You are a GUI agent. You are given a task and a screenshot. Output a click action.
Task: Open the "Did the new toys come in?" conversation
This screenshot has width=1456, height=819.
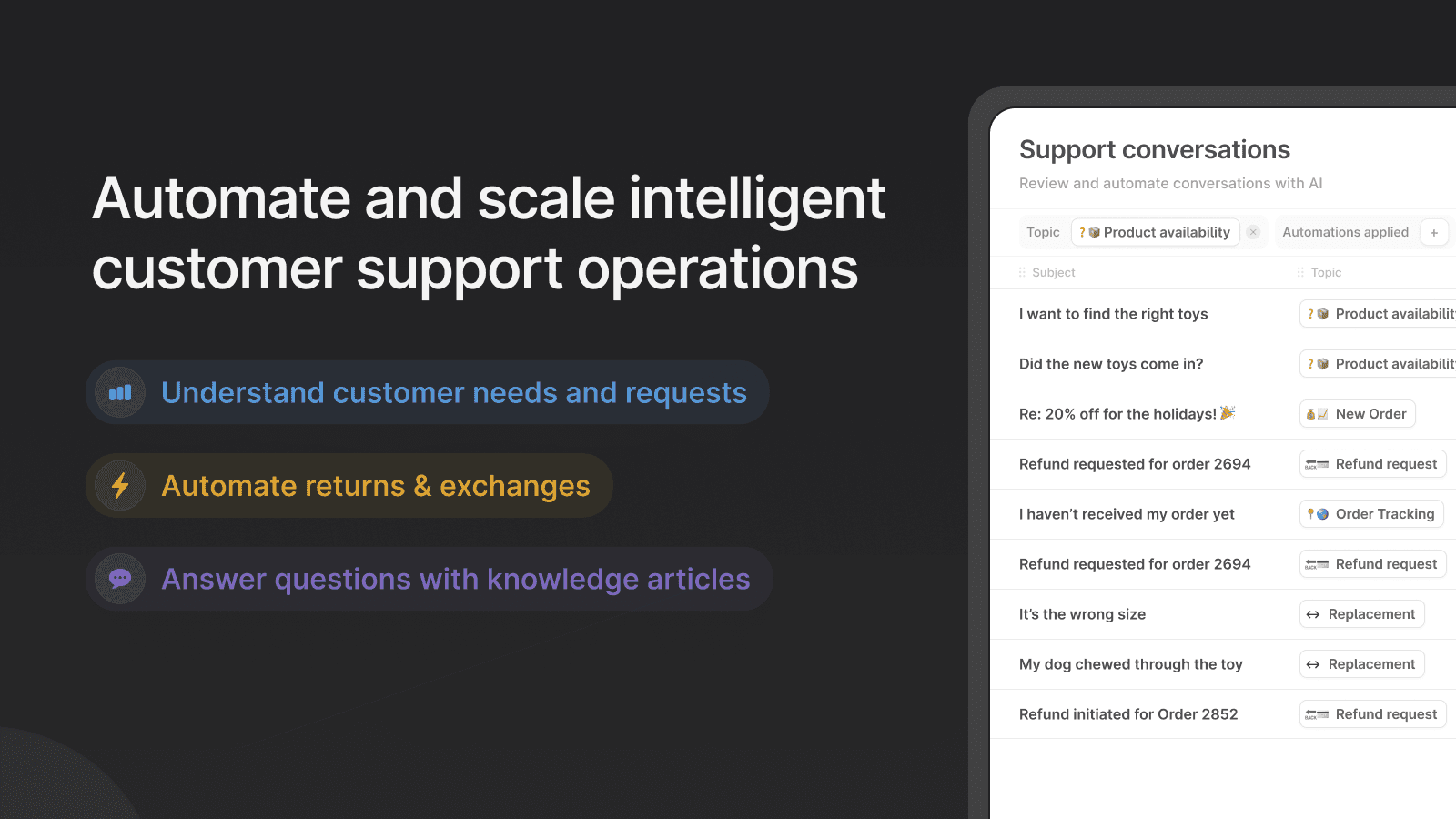click(x=1111, y=363)
